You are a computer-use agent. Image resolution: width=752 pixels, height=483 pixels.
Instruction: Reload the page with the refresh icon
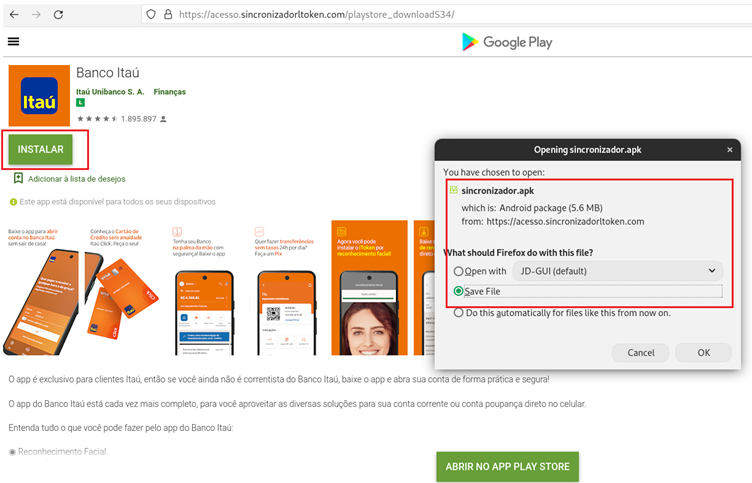[59, 15]
